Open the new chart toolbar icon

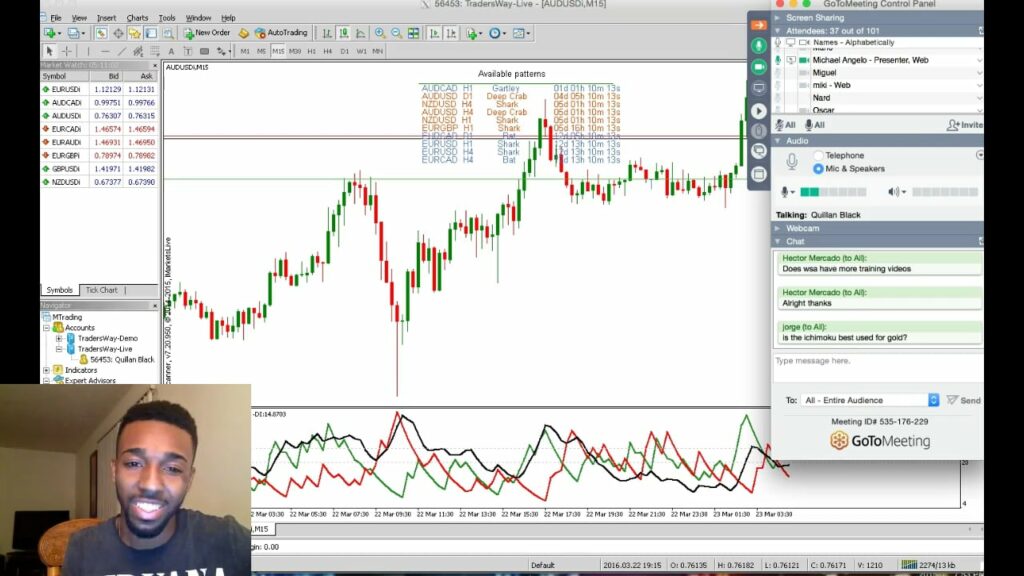click(51, 33)
